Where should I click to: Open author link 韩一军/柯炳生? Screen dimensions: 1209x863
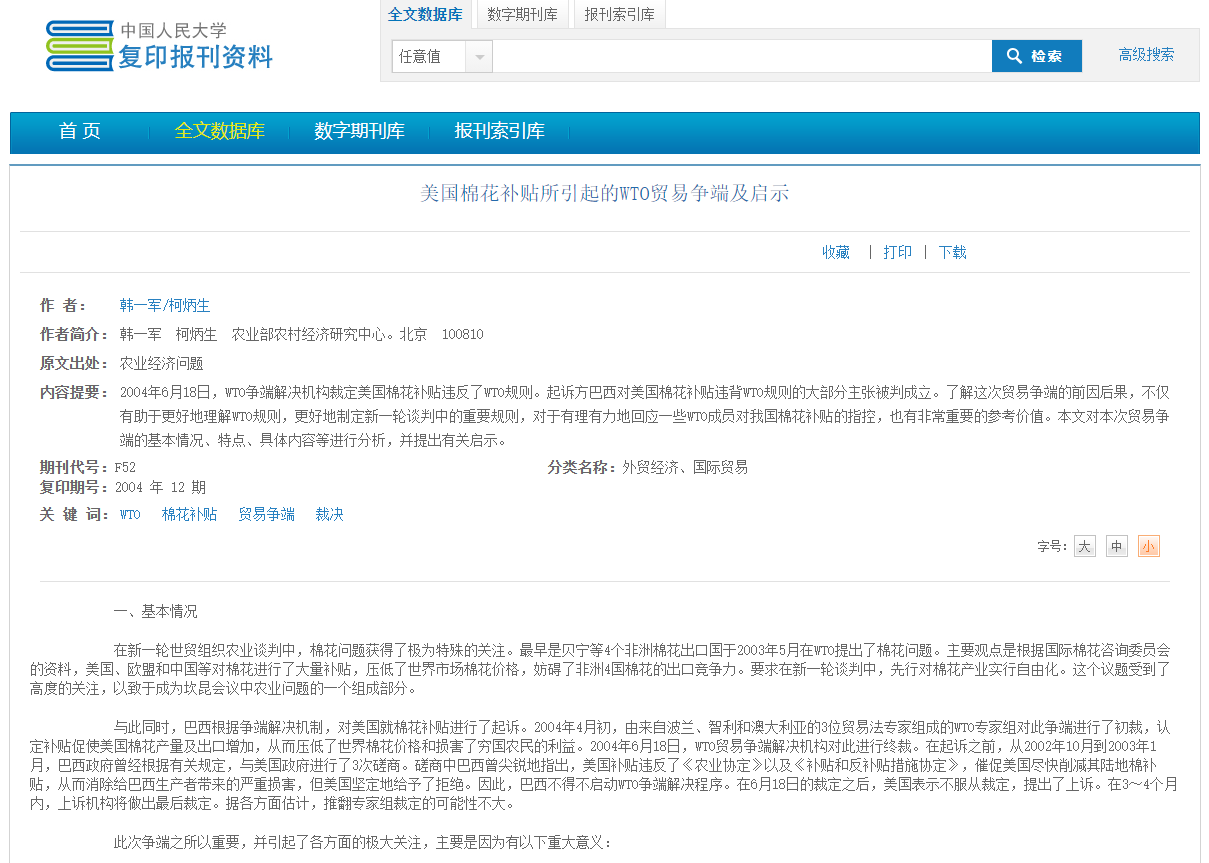[165, 305]
